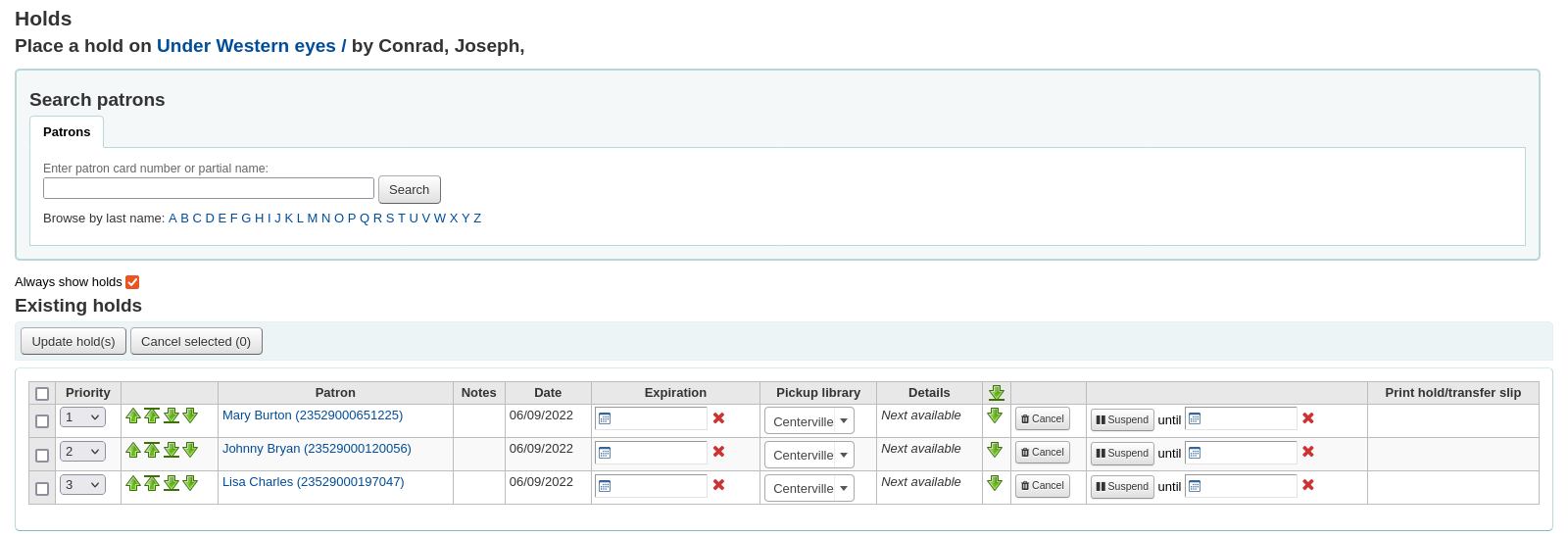
Task: Toggle lowest priority for Johnny Bryan's hold
Action: click(995, 450)
